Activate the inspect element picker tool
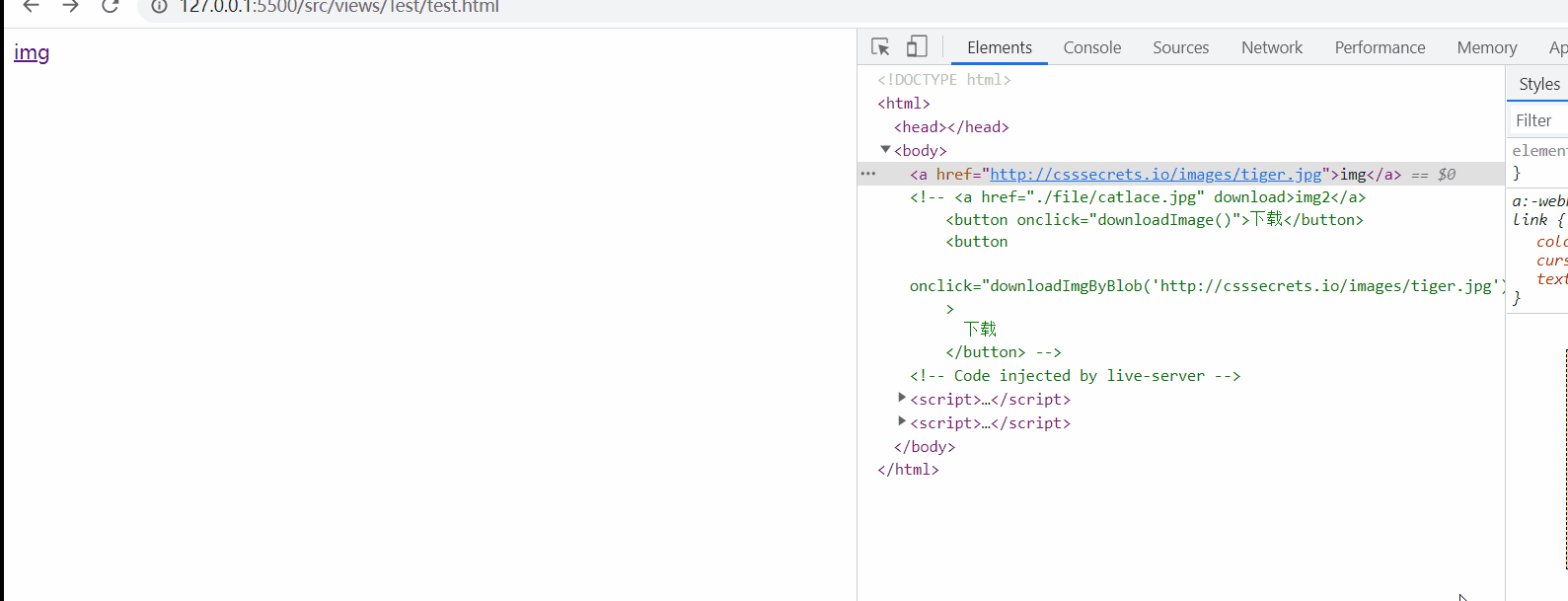The height and width of the screenshot is (601, 1568). pyautogui.click(x=880, y=46)
